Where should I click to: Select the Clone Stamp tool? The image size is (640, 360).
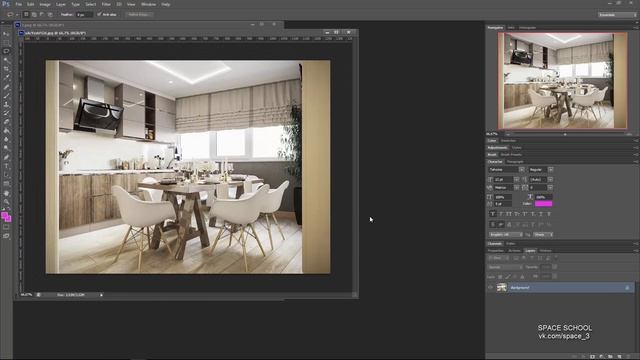[x=6, y=104]
